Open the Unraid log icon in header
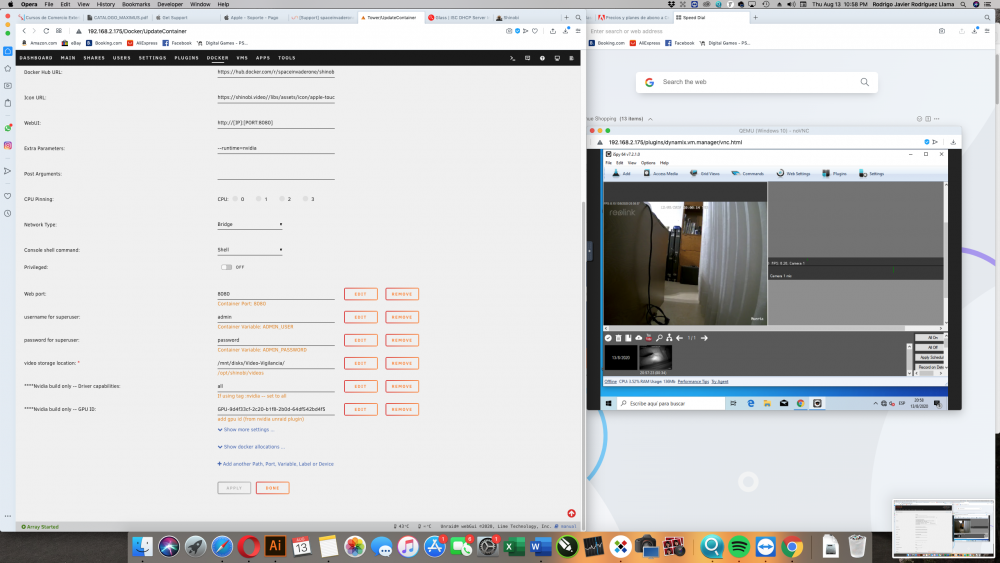The height and width of the screenshot is (563, 1000). 571,58
